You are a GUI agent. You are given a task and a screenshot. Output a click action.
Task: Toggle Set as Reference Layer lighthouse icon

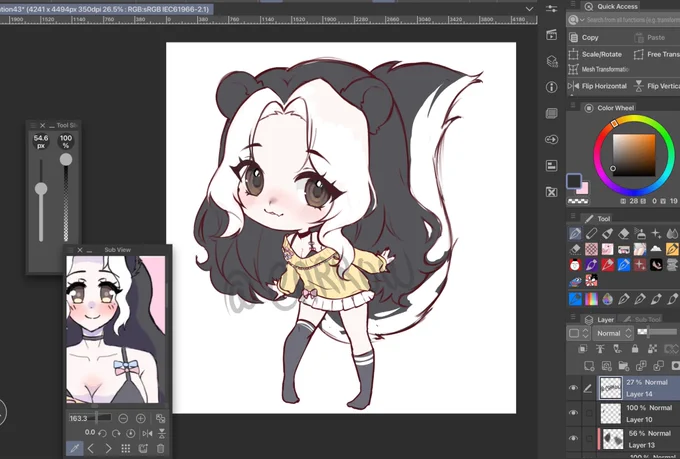tap(600, 348)
